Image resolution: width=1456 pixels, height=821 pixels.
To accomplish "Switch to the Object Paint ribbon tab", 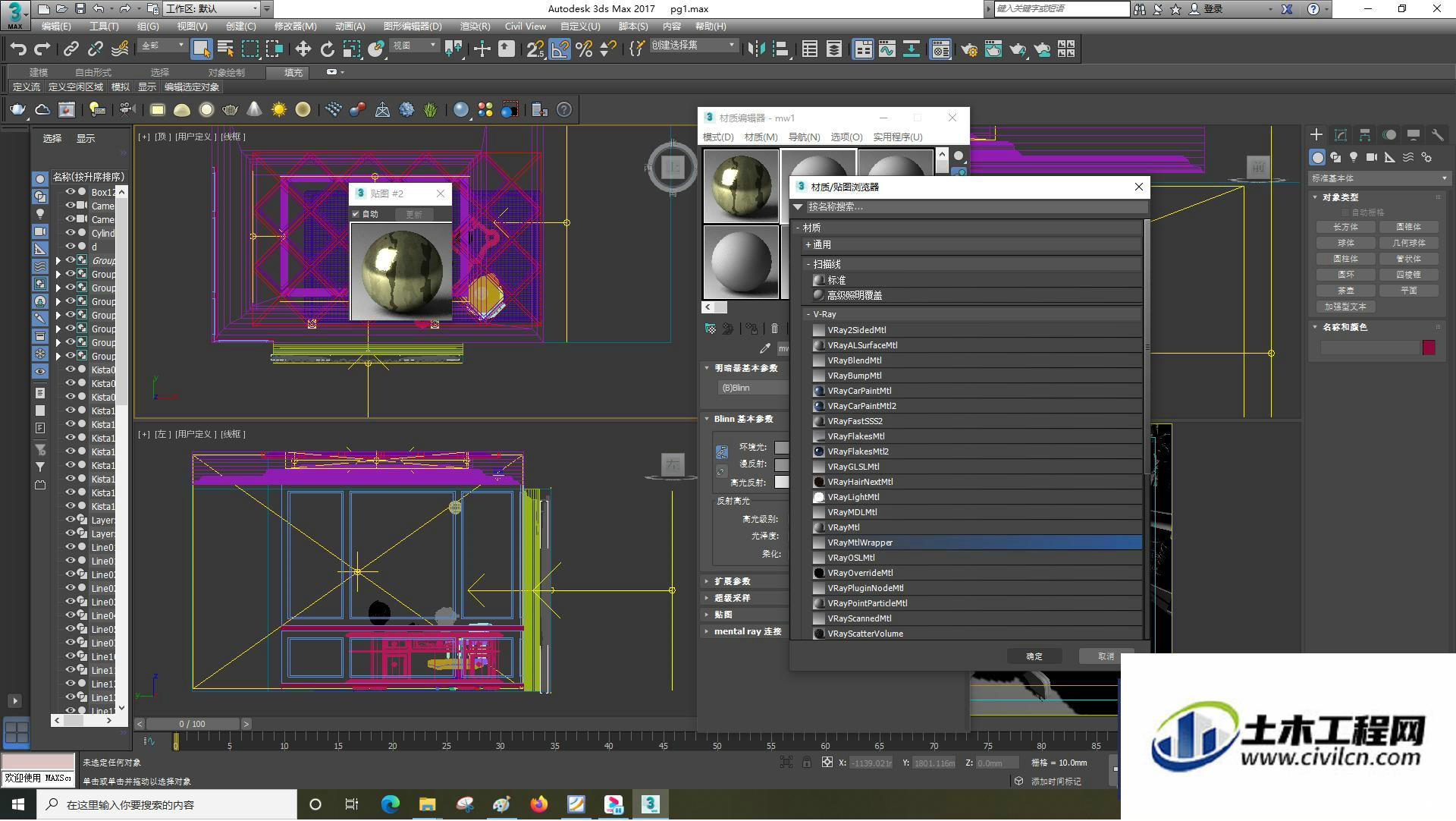I will (x=226, y=72).
